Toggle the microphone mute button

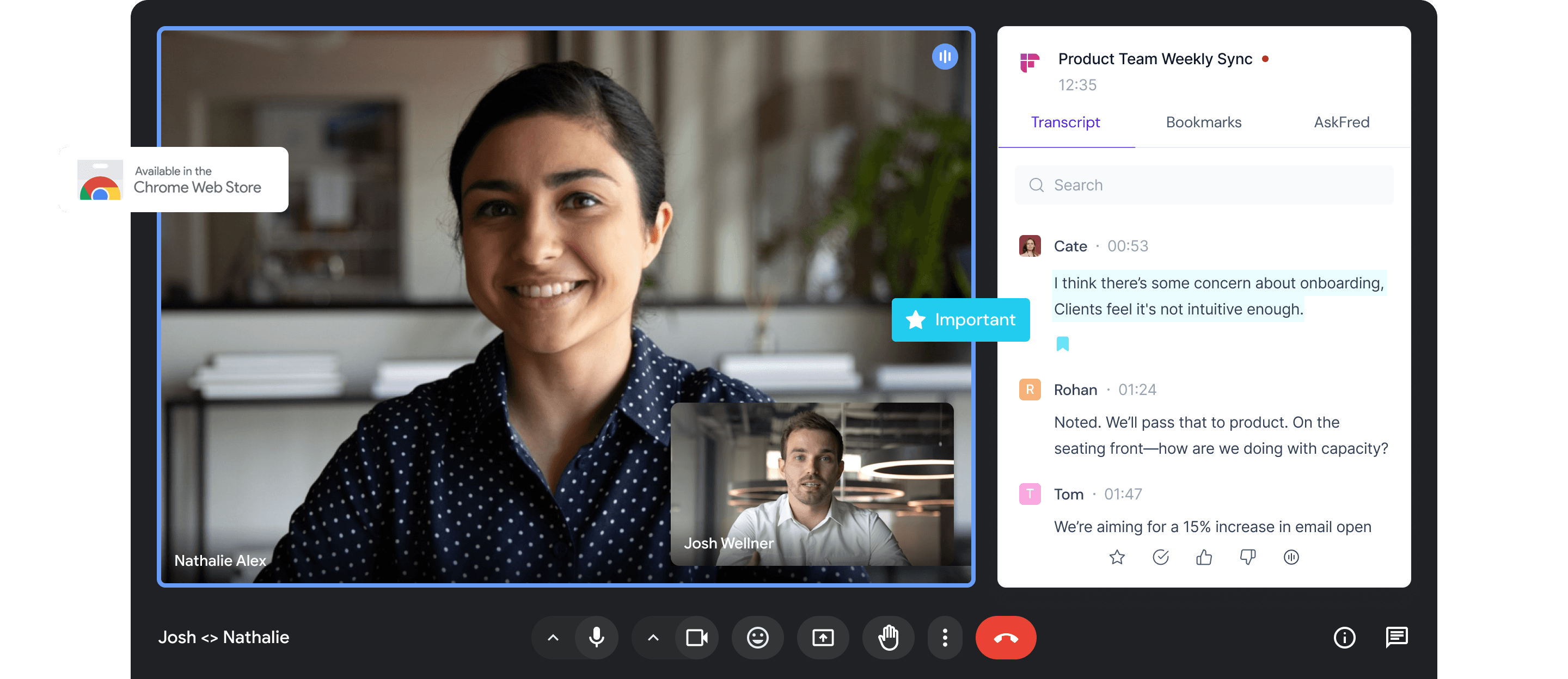[x=597, y=637]
